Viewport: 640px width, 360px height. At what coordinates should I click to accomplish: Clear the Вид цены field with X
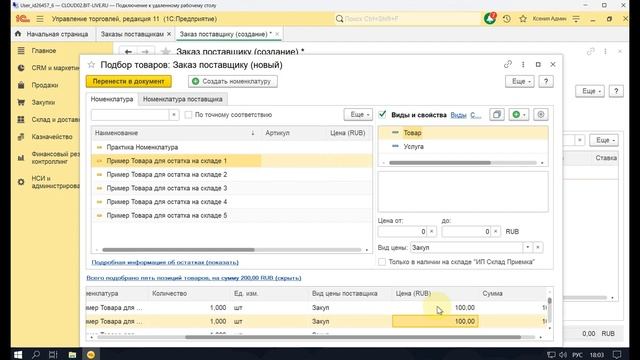(538, 247)
